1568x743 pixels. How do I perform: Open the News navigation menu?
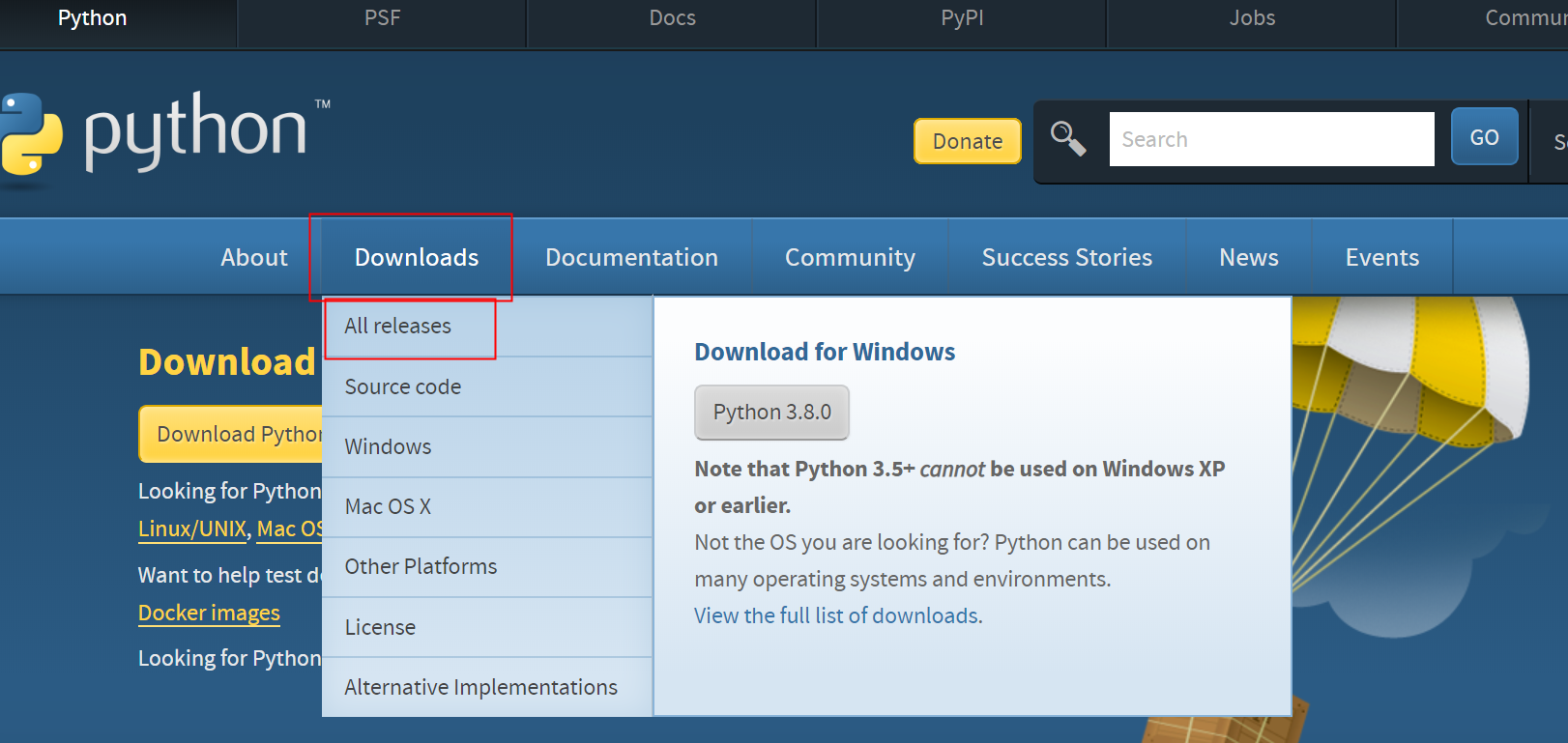tap(1249, 257)
